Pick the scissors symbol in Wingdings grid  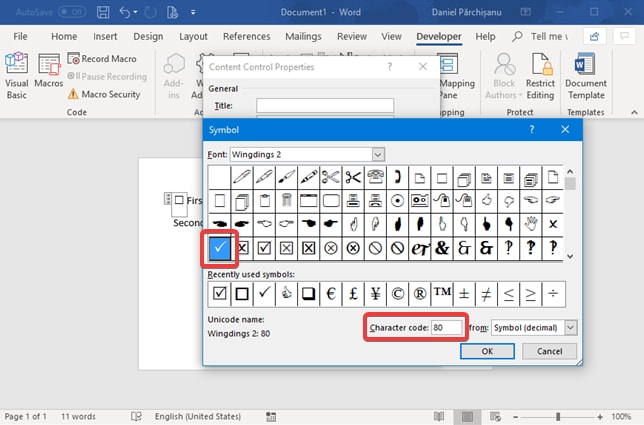[x=352, y=177]
